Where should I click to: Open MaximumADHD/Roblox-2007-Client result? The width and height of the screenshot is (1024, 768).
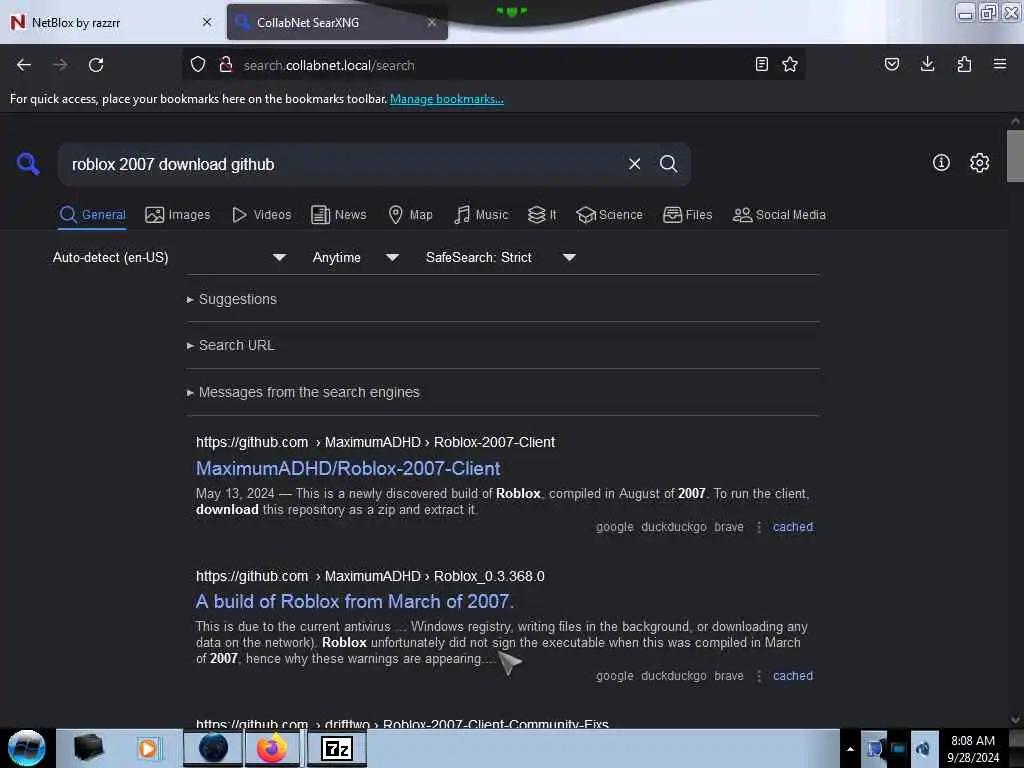click(x=348, y=469)
